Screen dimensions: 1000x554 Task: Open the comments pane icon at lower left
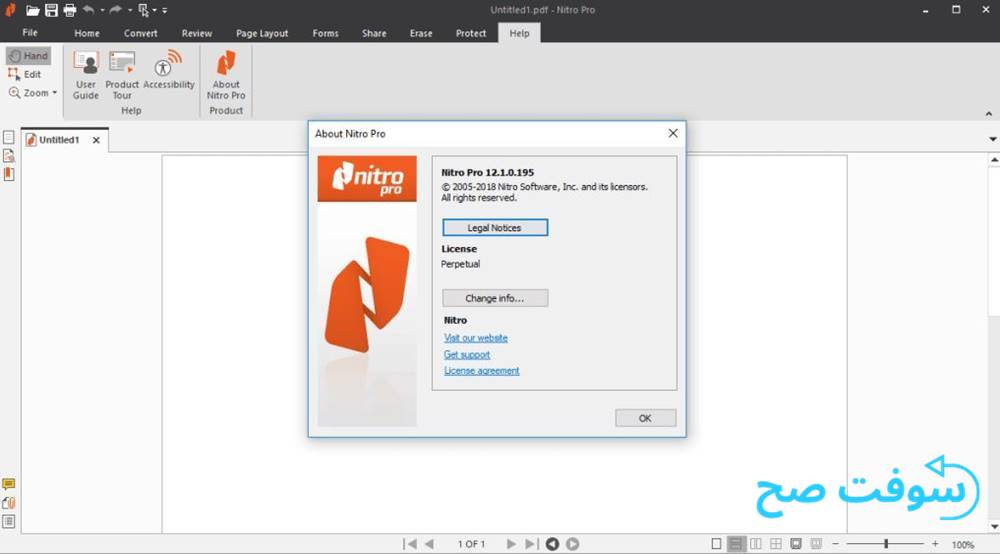(8, 485)
